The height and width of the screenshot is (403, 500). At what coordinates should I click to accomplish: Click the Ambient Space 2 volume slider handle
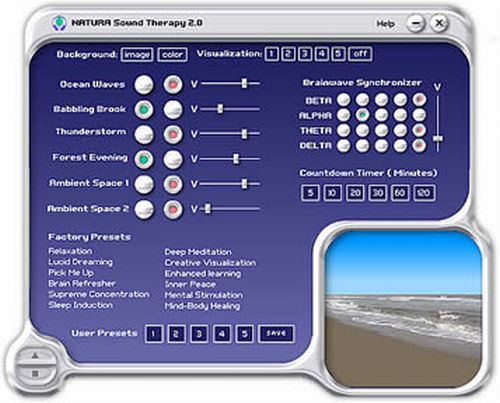(208, 209)
